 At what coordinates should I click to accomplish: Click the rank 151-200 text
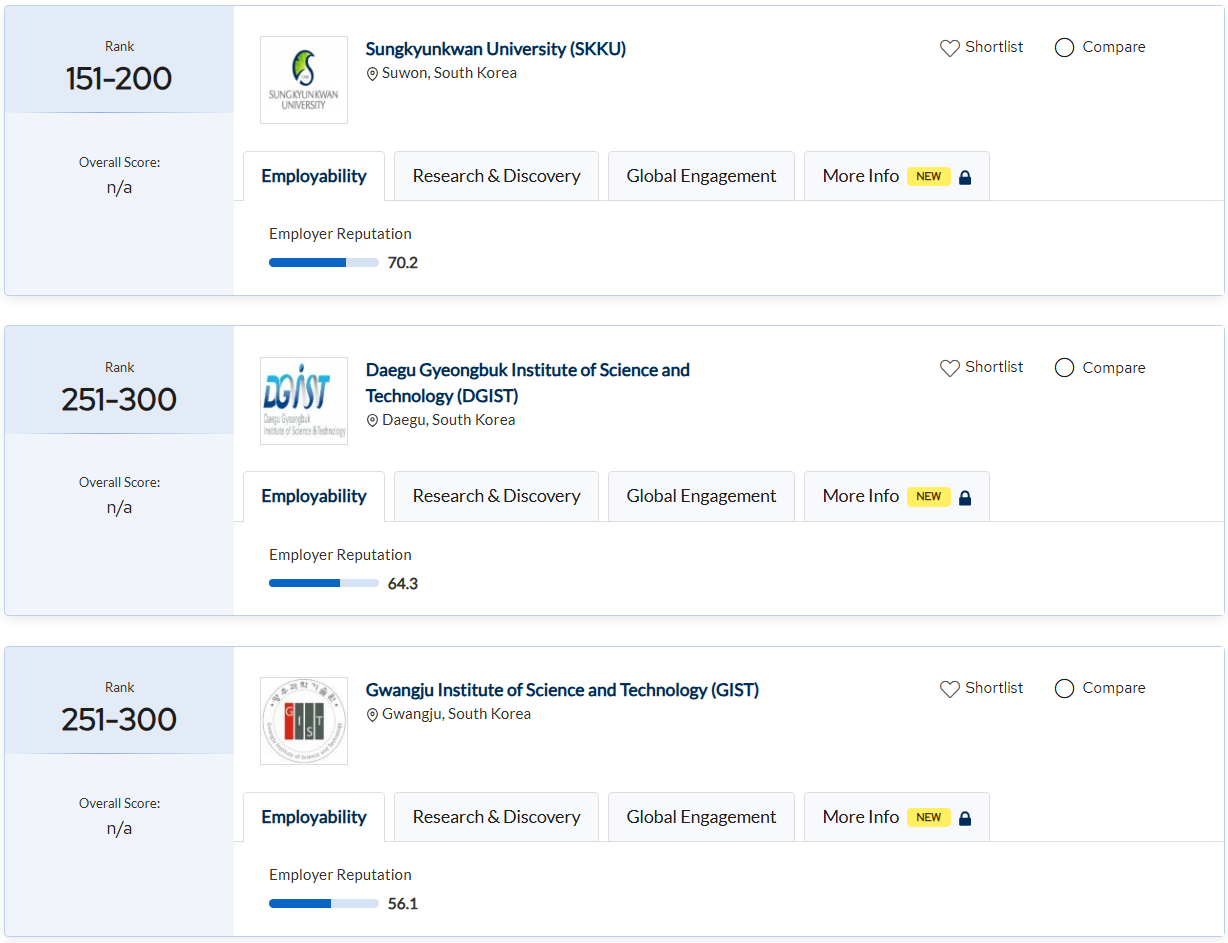pyautogui.click(x=119, y=79)
